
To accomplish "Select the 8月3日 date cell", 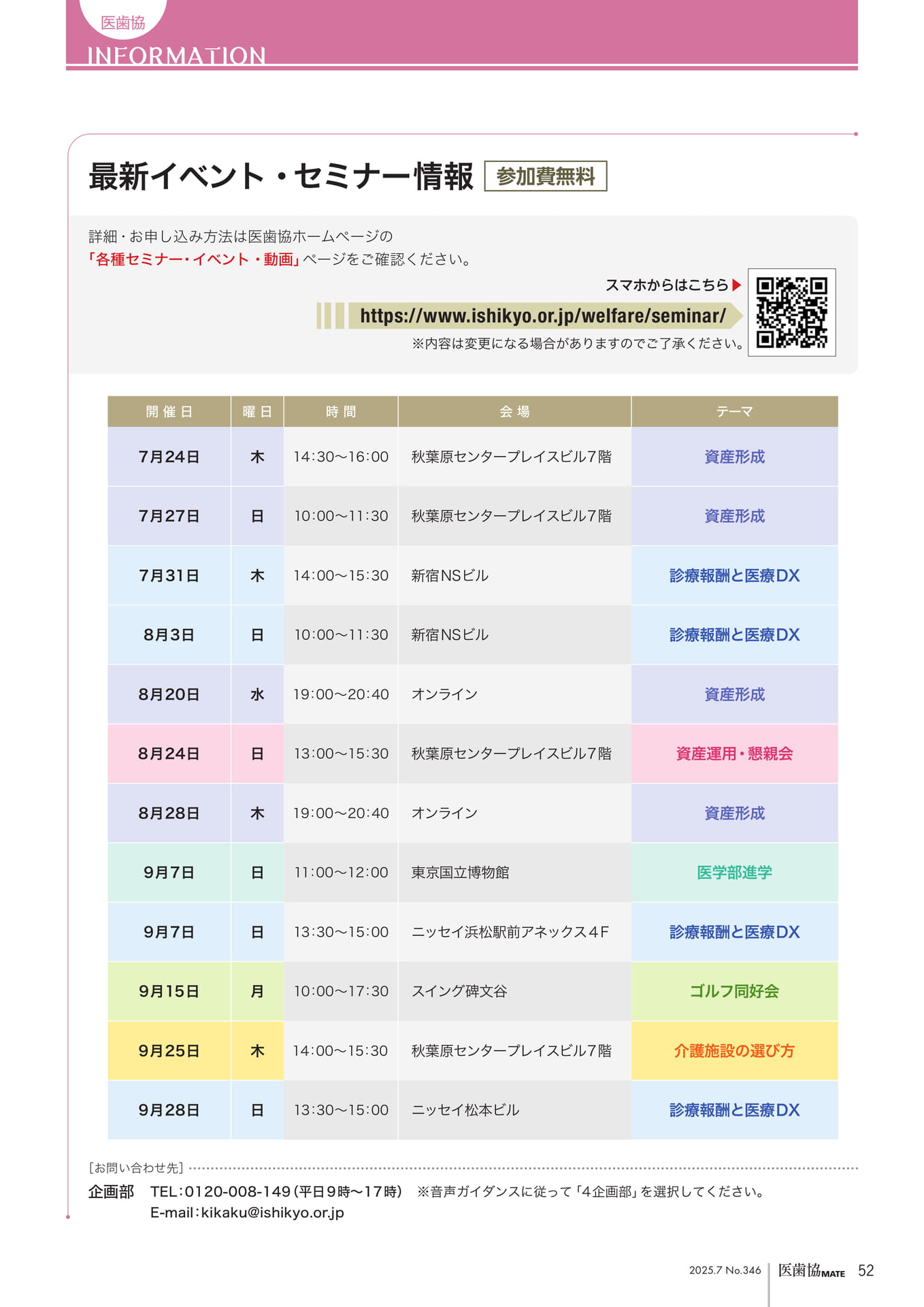I will point(169,635).
